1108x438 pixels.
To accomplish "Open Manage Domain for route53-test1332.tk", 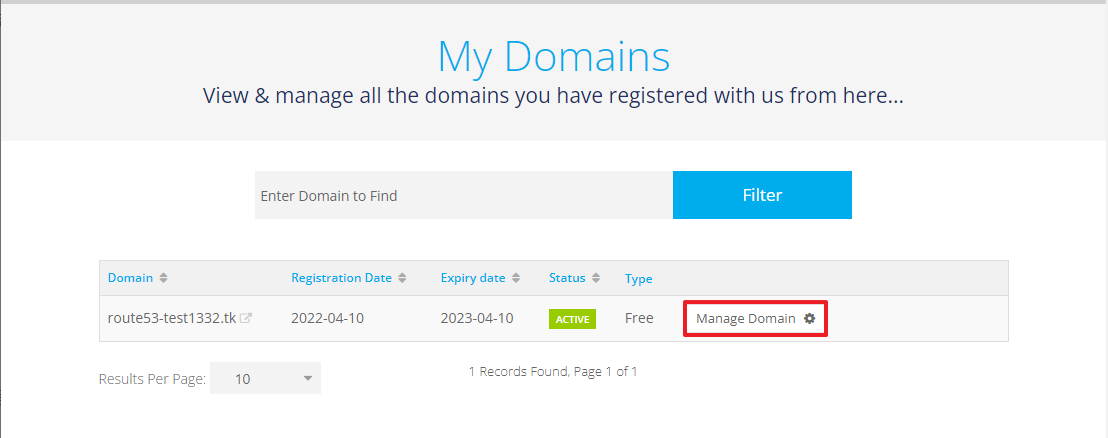I will point(755,319).
